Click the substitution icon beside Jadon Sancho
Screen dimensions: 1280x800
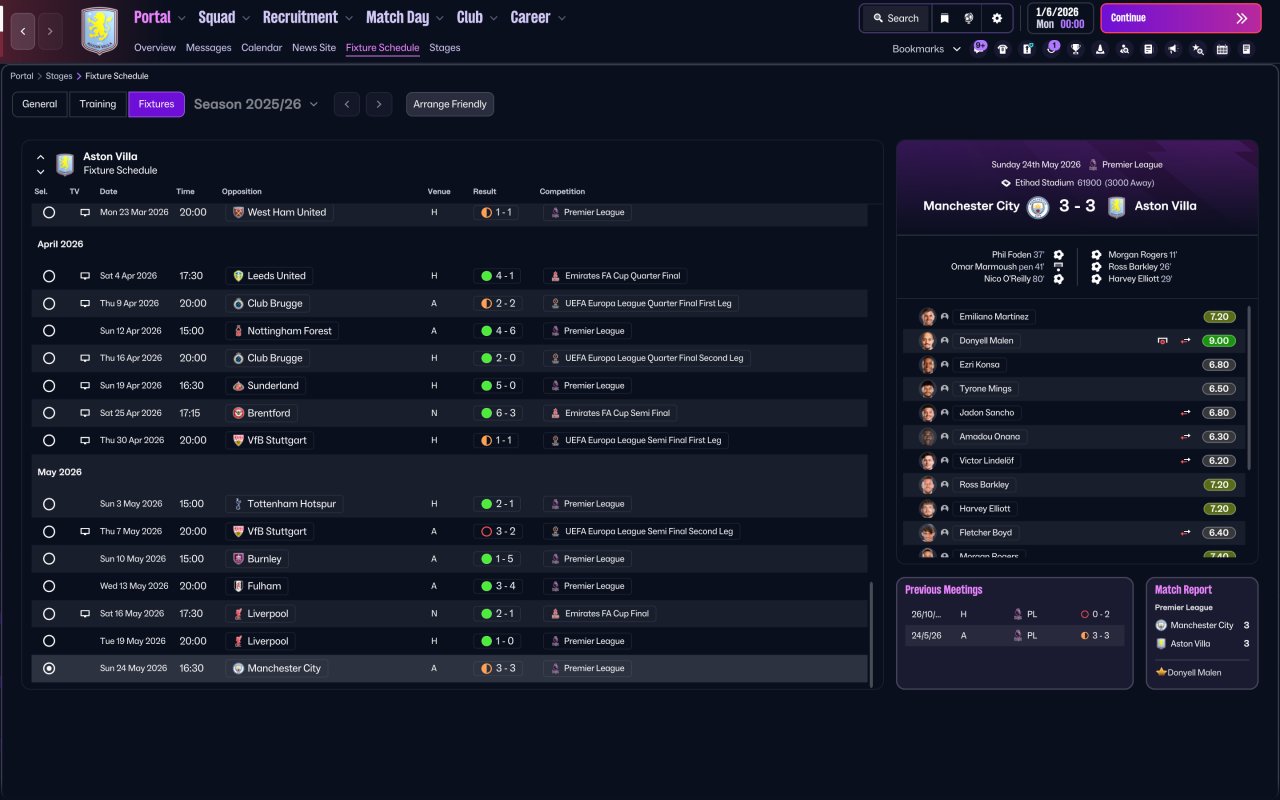pos(1186,413)
